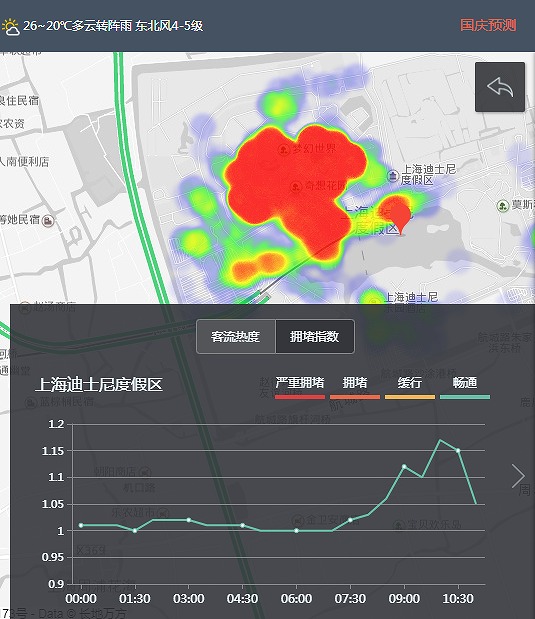Click the chart data point at 04:30

click(242, 525)
